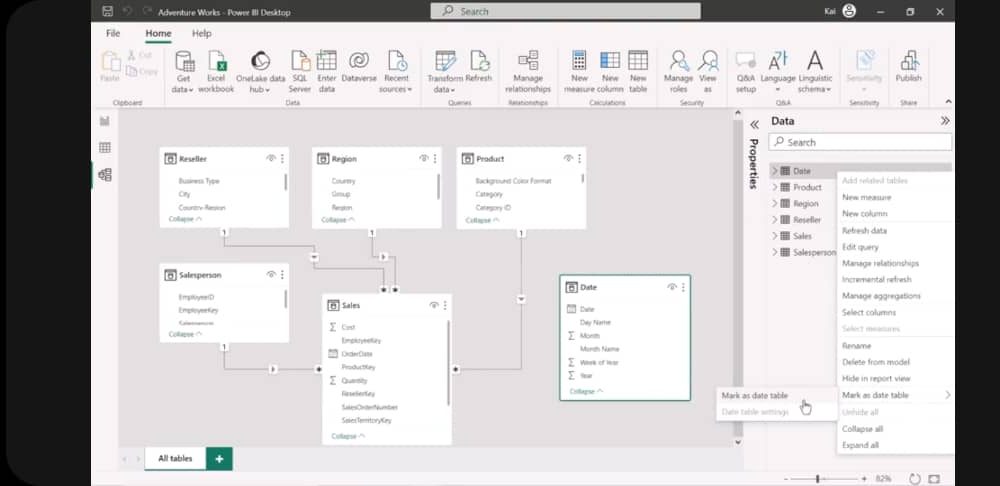
Task: Open Recent sources
Action: click(x=396, y=72)
